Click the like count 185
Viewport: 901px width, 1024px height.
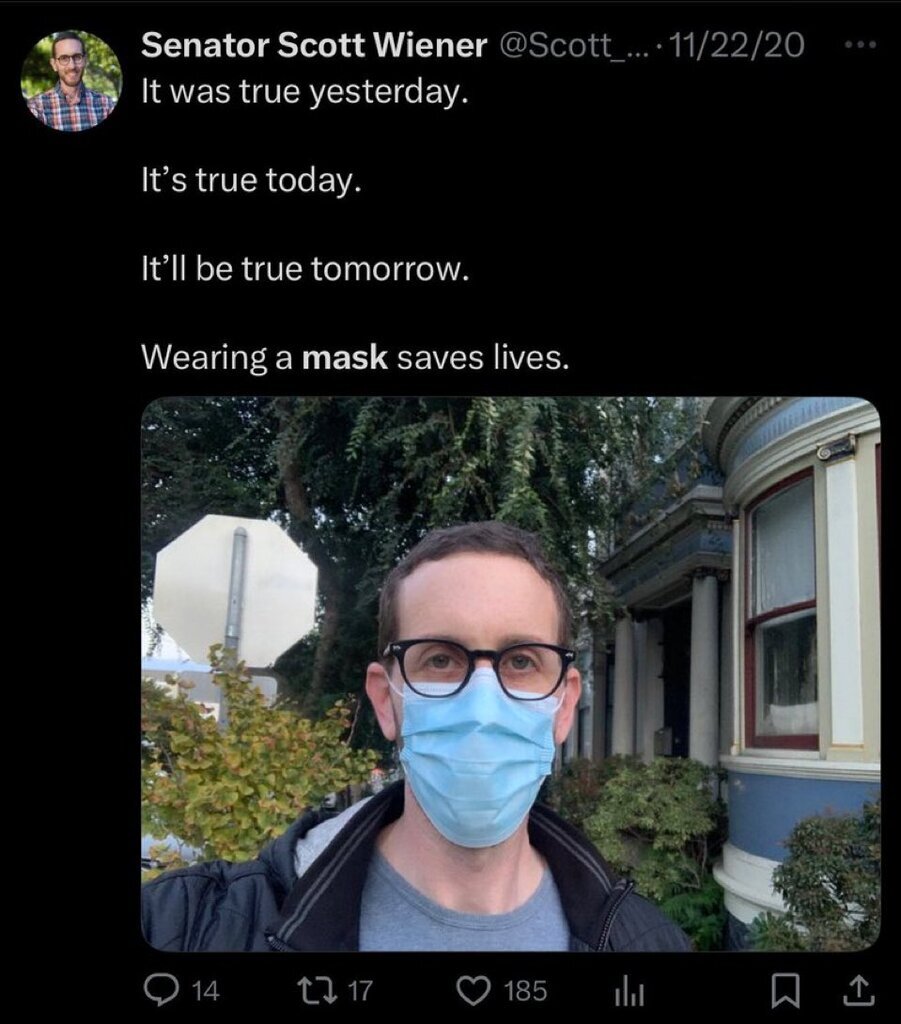pyautogui.click(x=525, y=991)
